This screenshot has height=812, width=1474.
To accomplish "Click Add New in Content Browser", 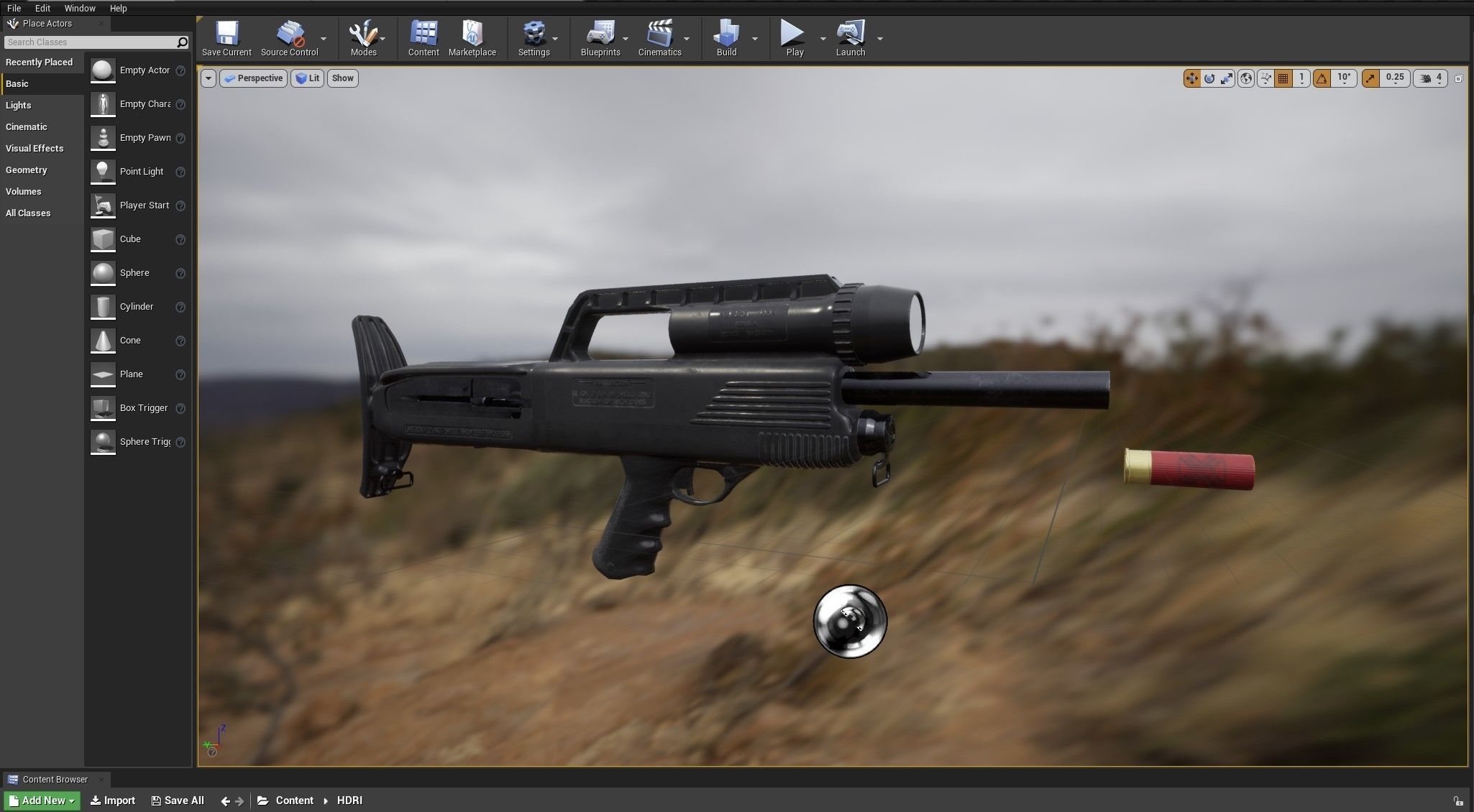I will (42, 801).
